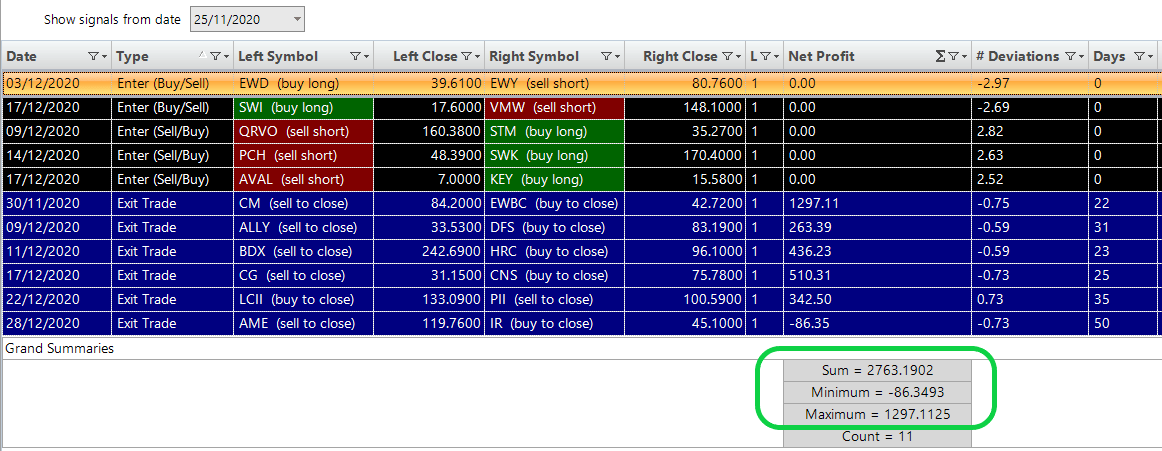Open the Show signals from date dropdown
Image resolution: width=1162 pixels, height=451 pixels.
click(297, 20)
